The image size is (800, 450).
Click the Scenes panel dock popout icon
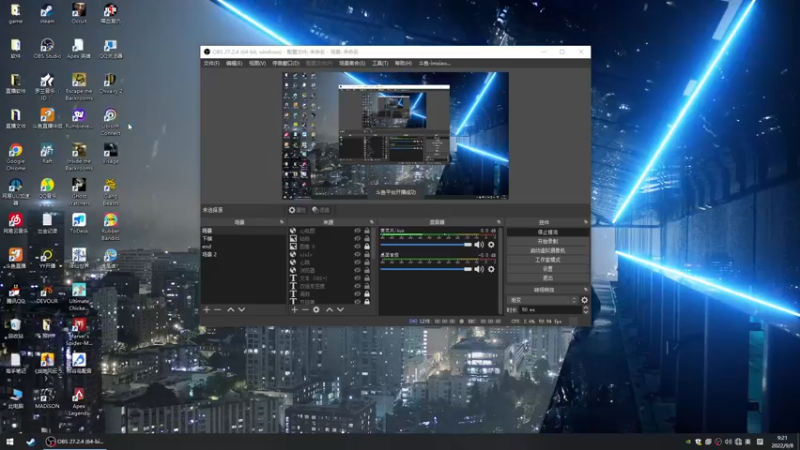[x=283, y=222]
